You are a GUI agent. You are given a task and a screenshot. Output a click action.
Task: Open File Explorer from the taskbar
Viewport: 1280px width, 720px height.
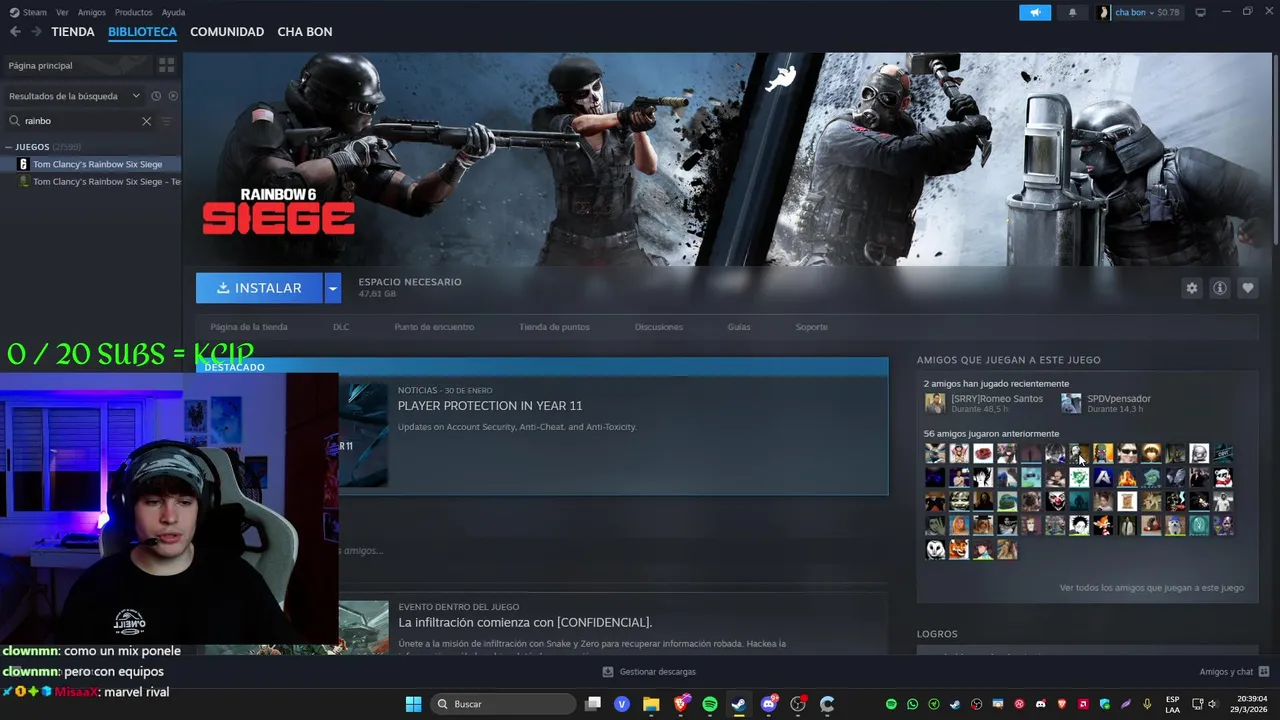pyautogui.click(x=651, y=704)
